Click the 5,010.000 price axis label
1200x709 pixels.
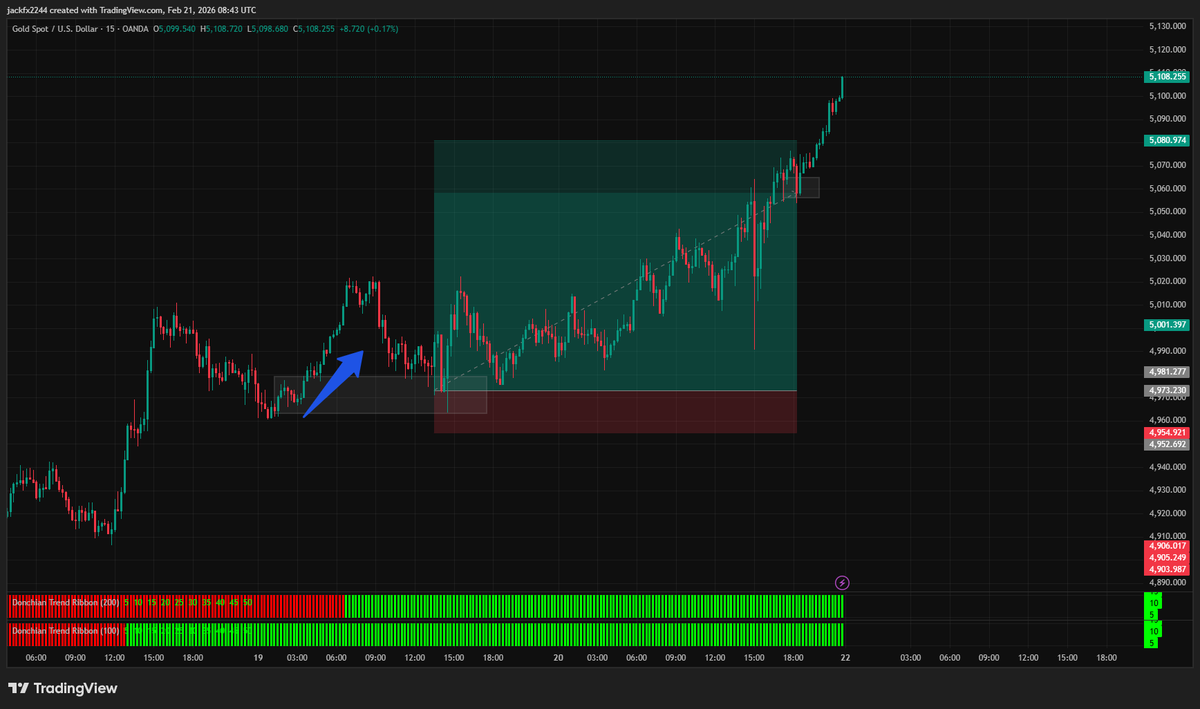click(x=1167, y=304)
